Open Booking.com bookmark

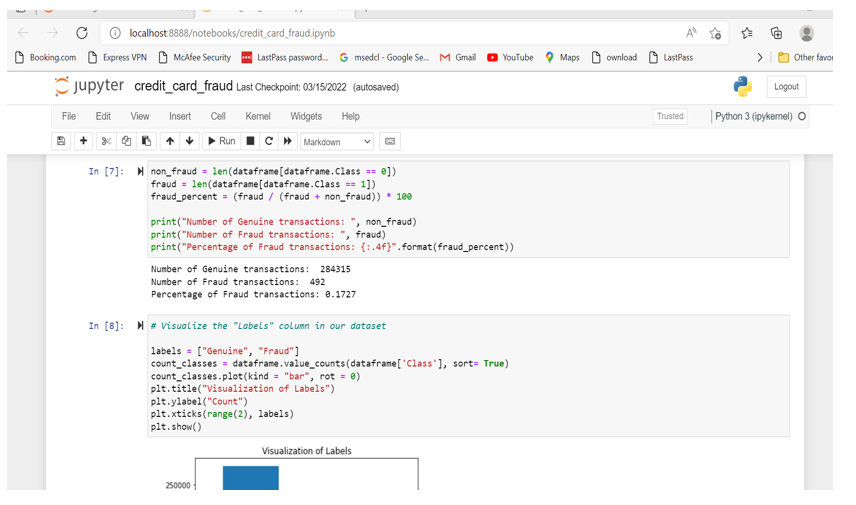coord(45,57)
